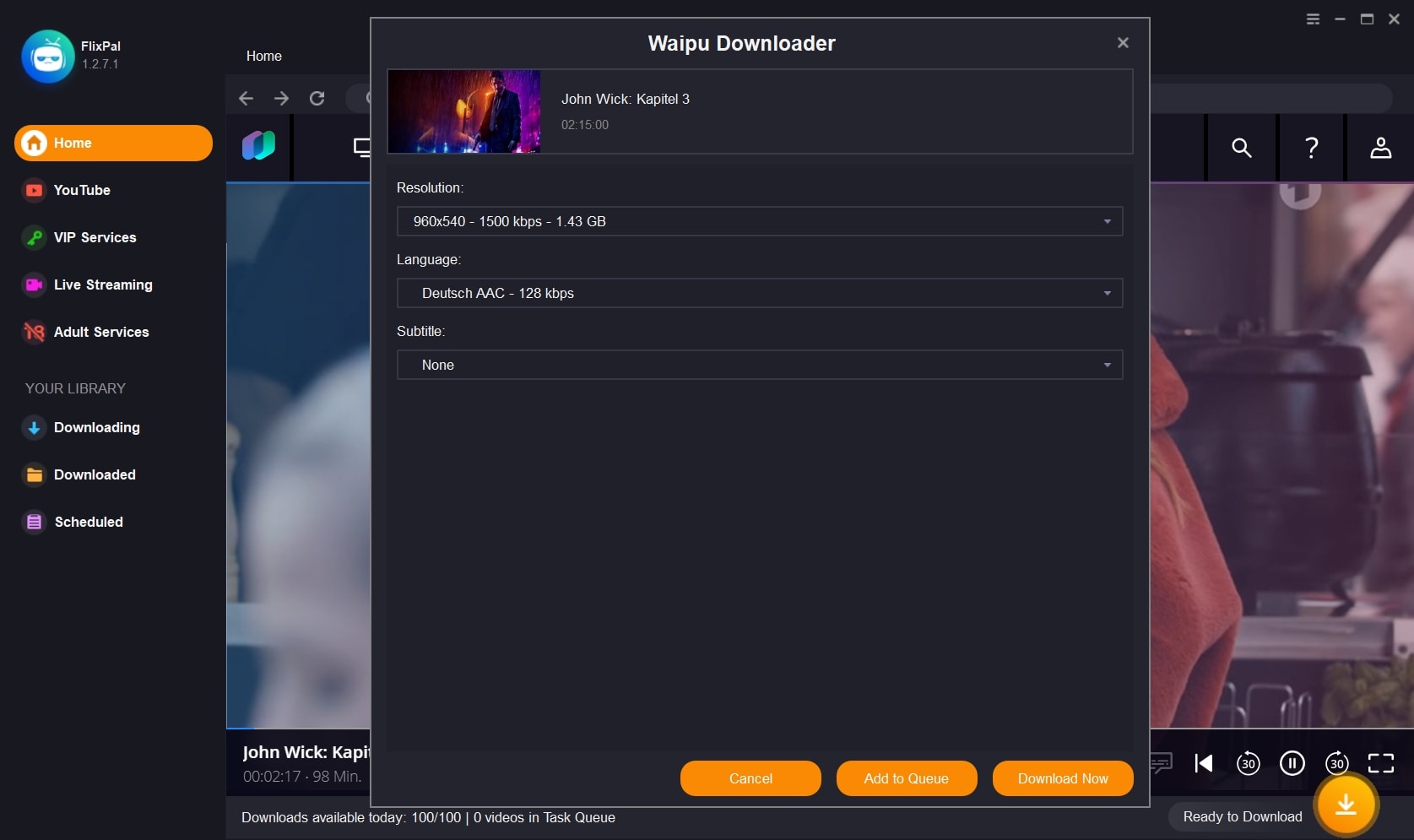Screen dimensions: 1414x840
Task: Click the Ready to Download label
Action: pyautogui.click(x=1242, y=816)
